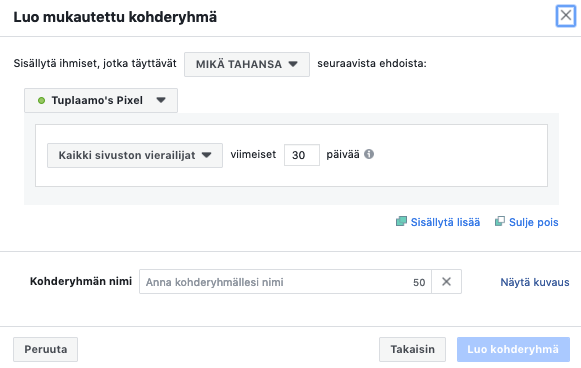The image size is (581, 368).
Task: Click the days number field showing 30
Action: coord(302,155)
